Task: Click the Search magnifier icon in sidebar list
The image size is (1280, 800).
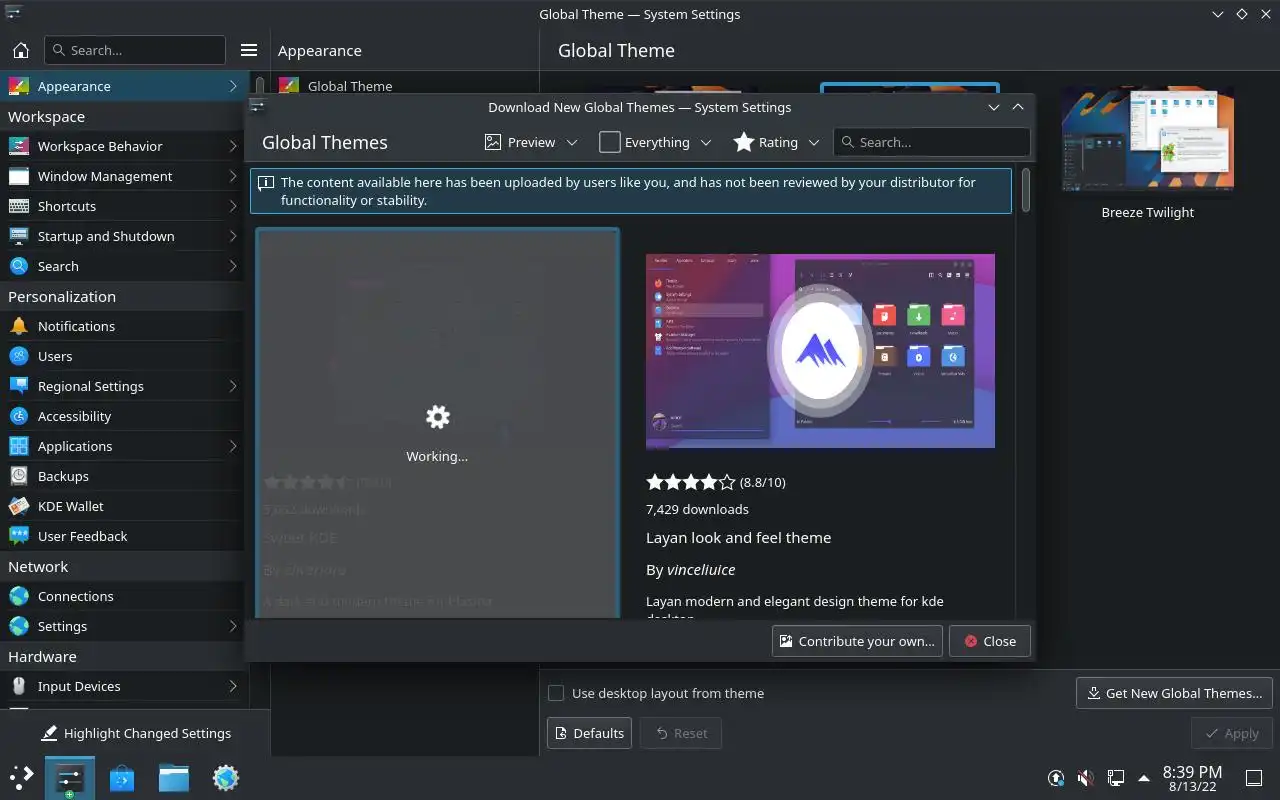Action: (x=18, y=266)
